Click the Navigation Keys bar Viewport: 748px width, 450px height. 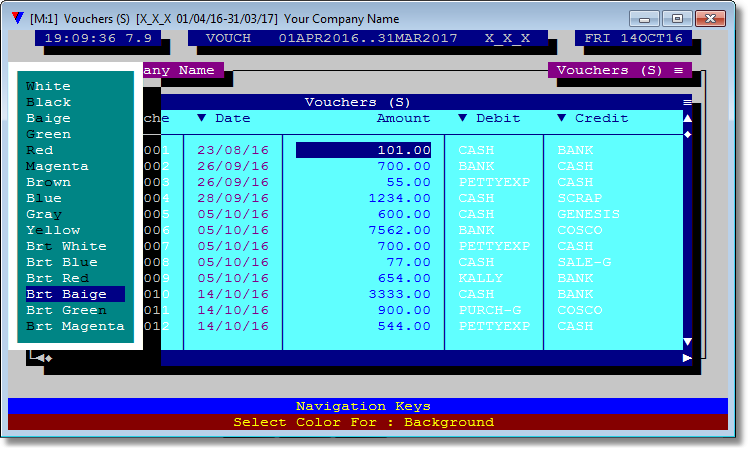(368, 406)
